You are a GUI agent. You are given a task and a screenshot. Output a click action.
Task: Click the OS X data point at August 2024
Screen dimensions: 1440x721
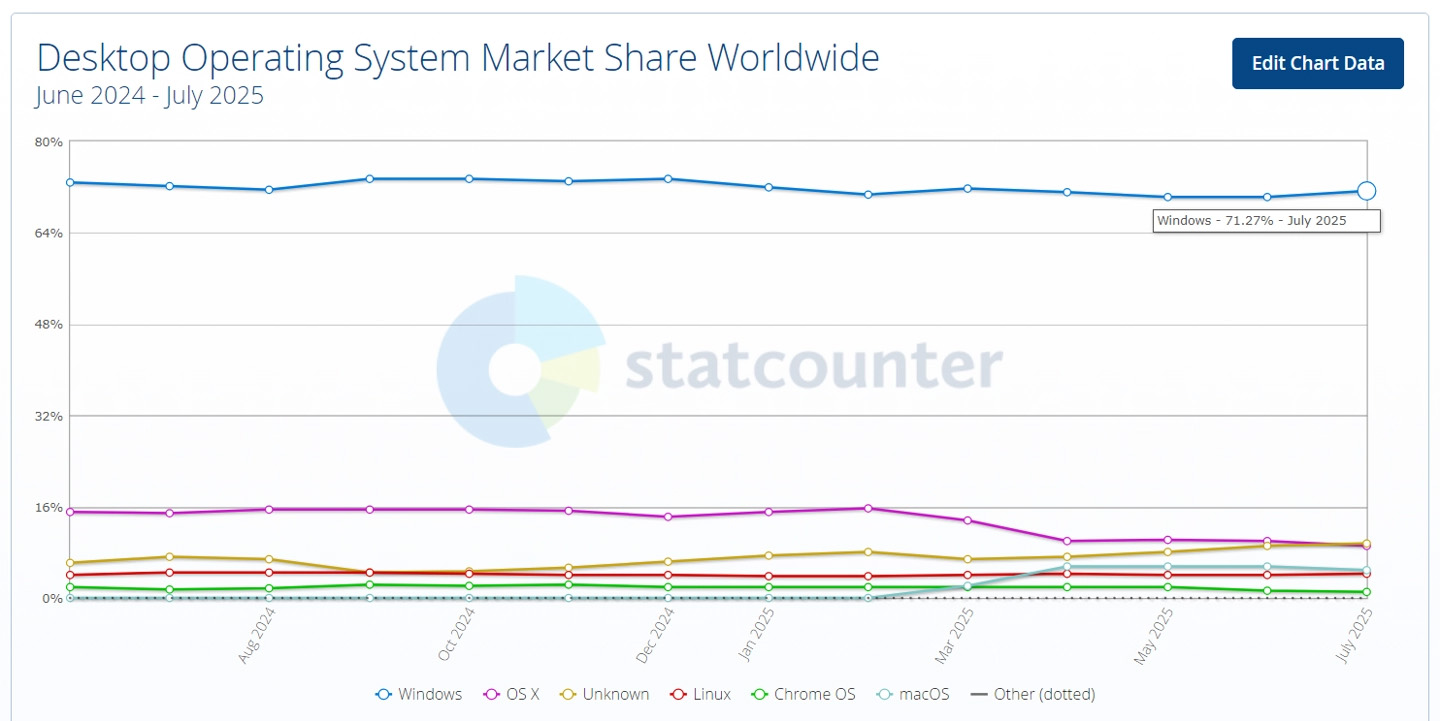pos(269,509)
